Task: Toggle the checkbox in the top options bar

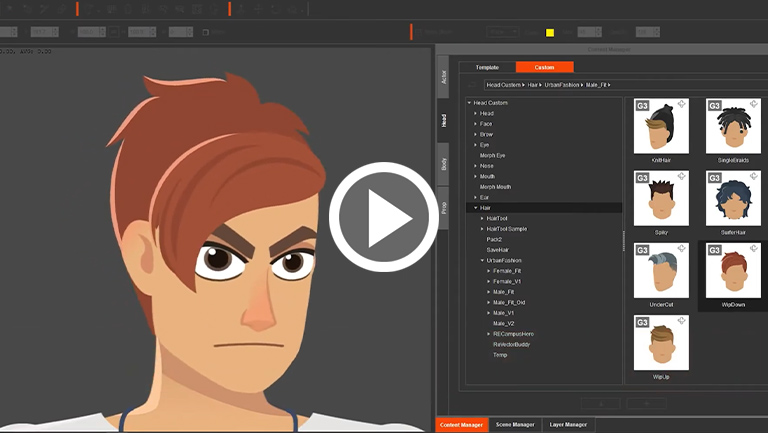Action: click(206, 32)
